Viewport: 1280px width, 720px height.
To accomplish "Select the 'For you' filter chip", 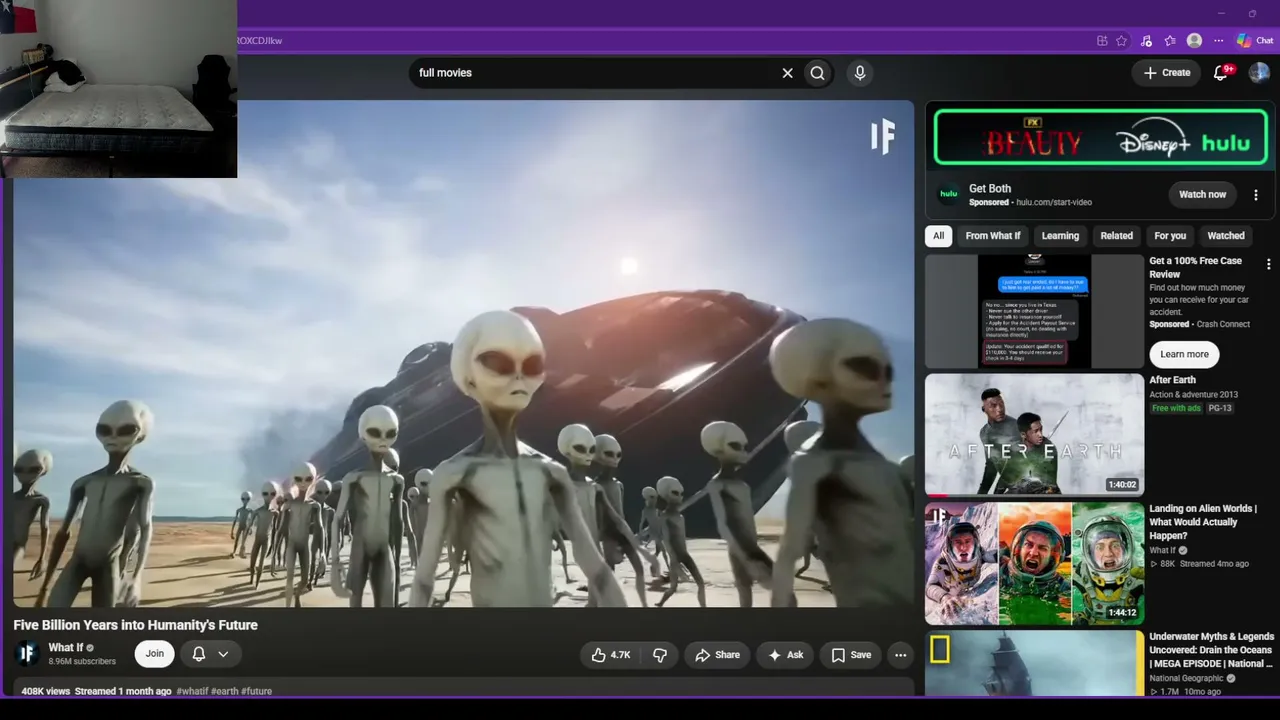I will point(1170,236).
